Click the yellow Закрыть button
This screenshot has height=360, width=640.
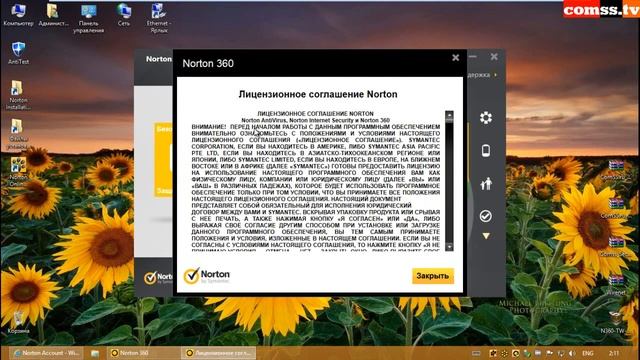(x=433, y=276)
